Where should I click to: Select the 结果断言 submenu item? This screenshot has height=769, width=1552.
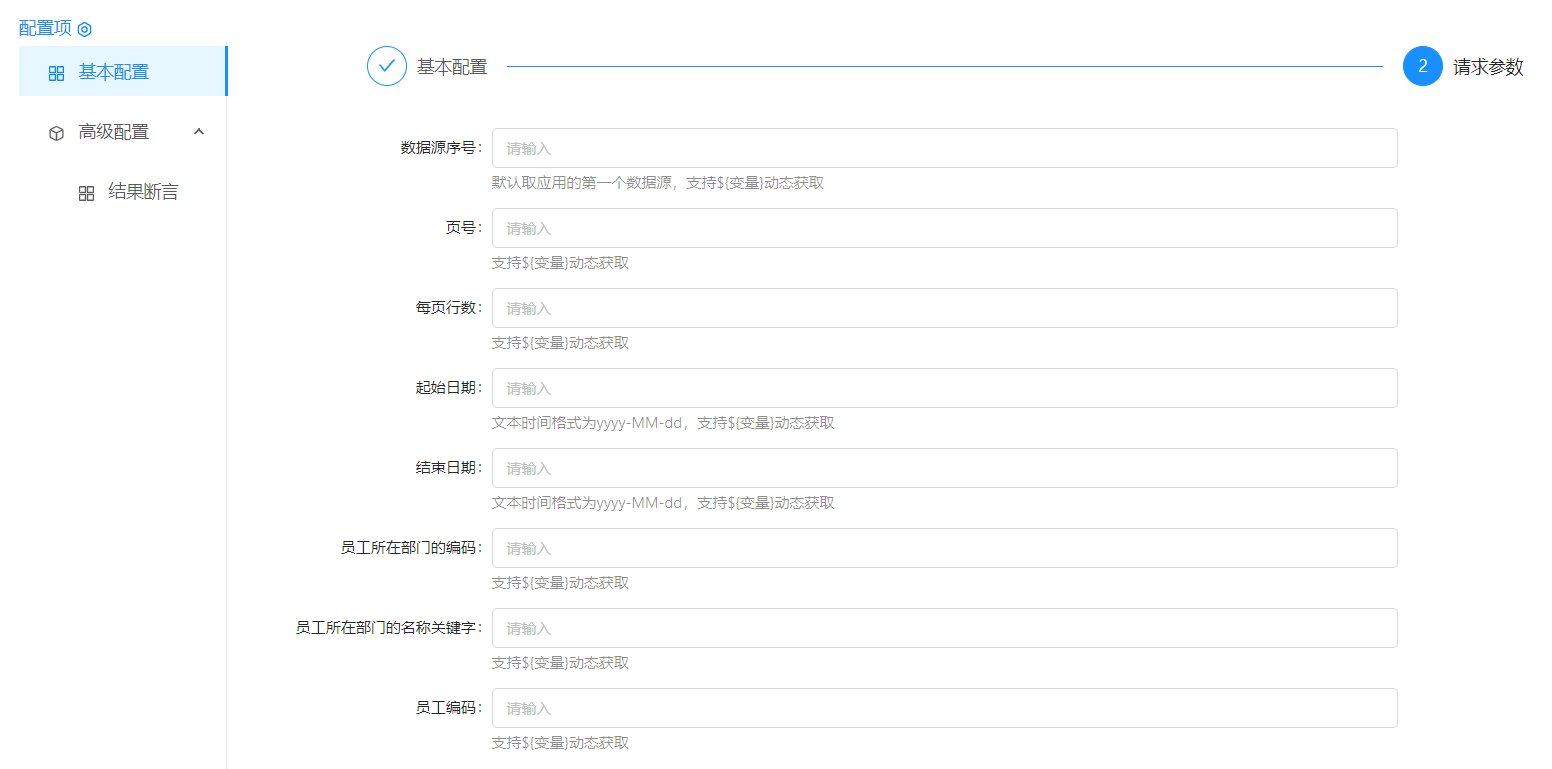click(143, 192)
